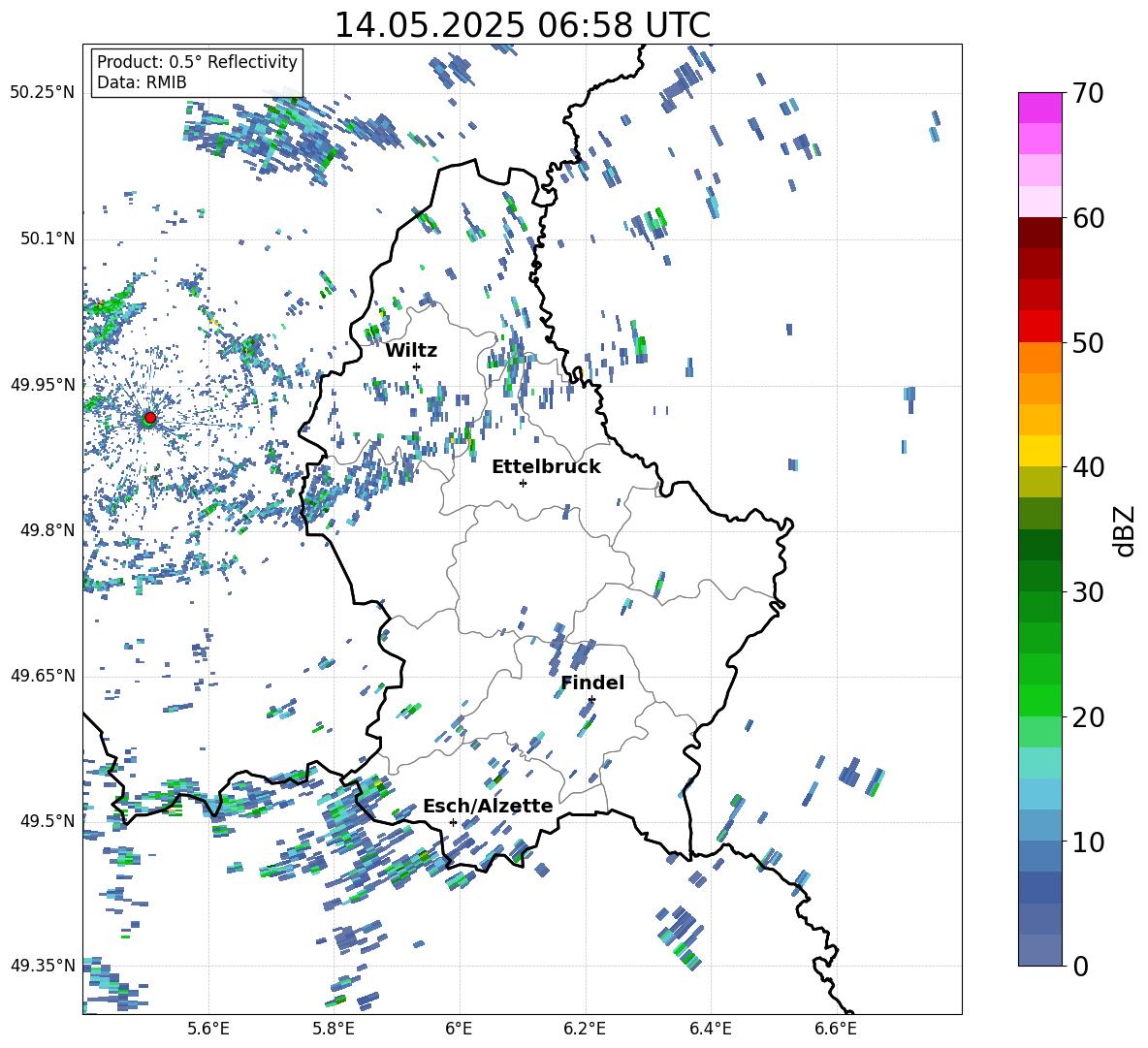Click the 49.5°N latitude label

[48, 820]
